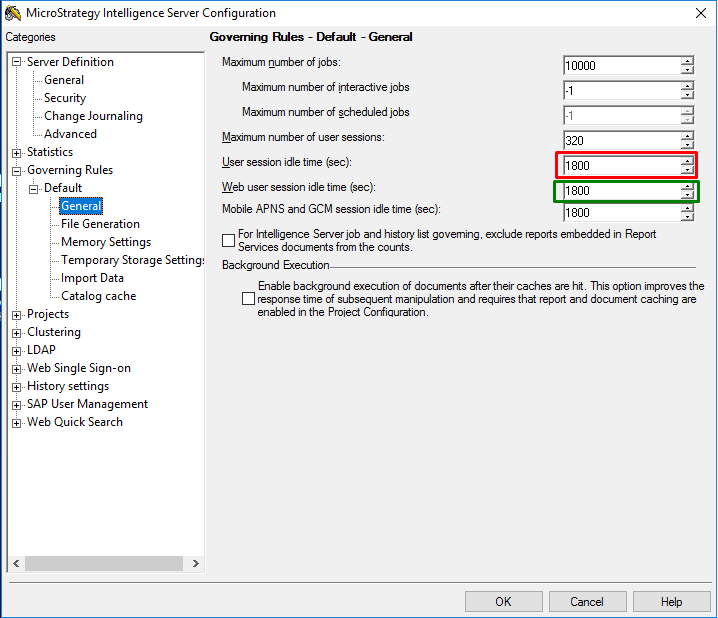
Task: Confirm settings with the OK button
Action: click(x=504, y=602)
